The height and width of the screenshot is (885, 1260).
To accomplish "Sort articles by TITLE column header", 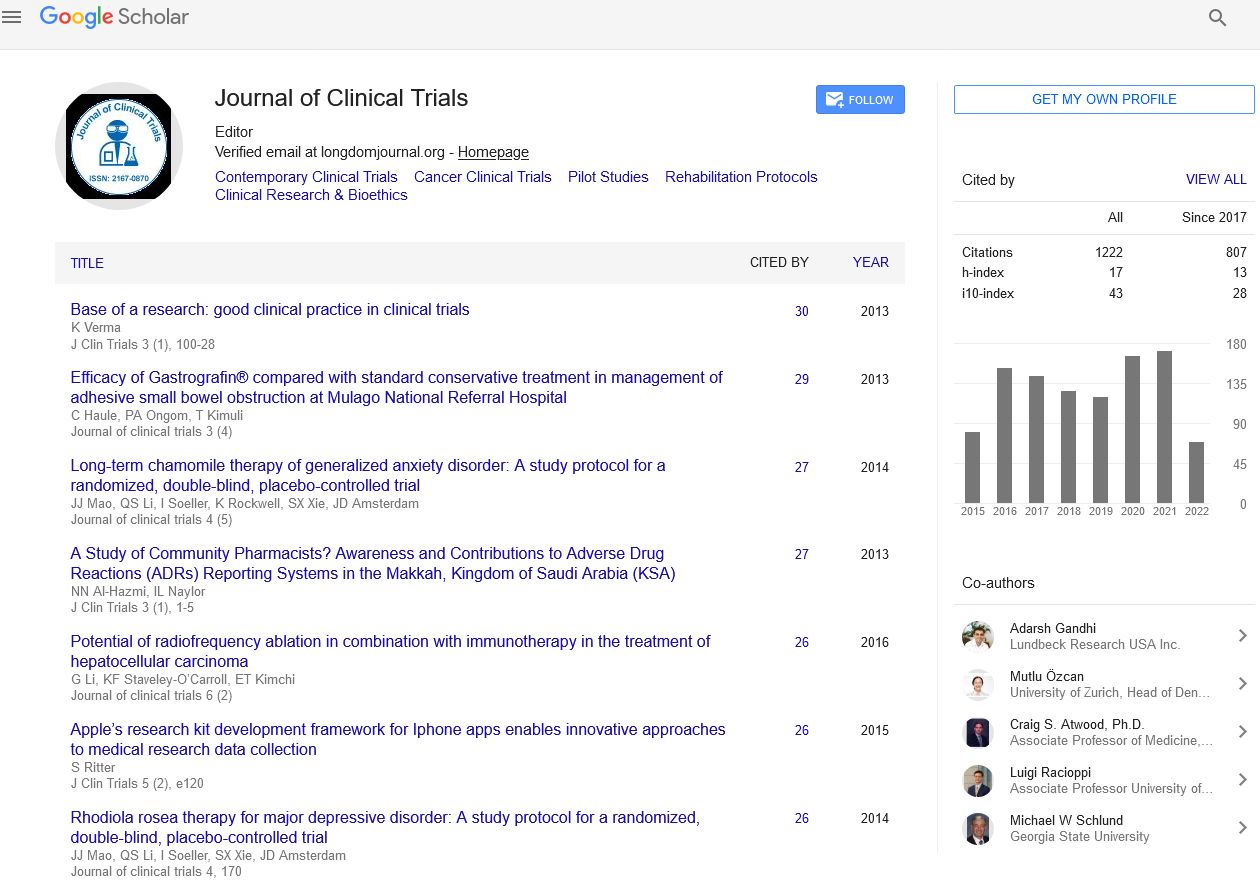I will (87, 263).
